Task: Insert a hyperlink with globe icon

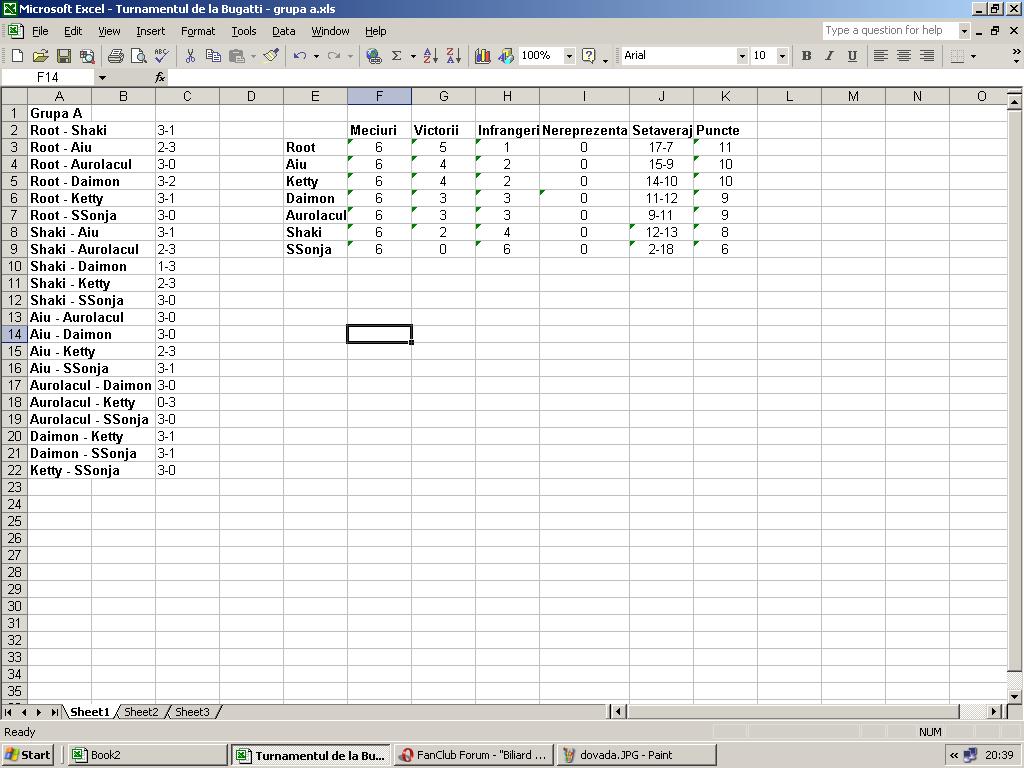Action: point(374,56)
